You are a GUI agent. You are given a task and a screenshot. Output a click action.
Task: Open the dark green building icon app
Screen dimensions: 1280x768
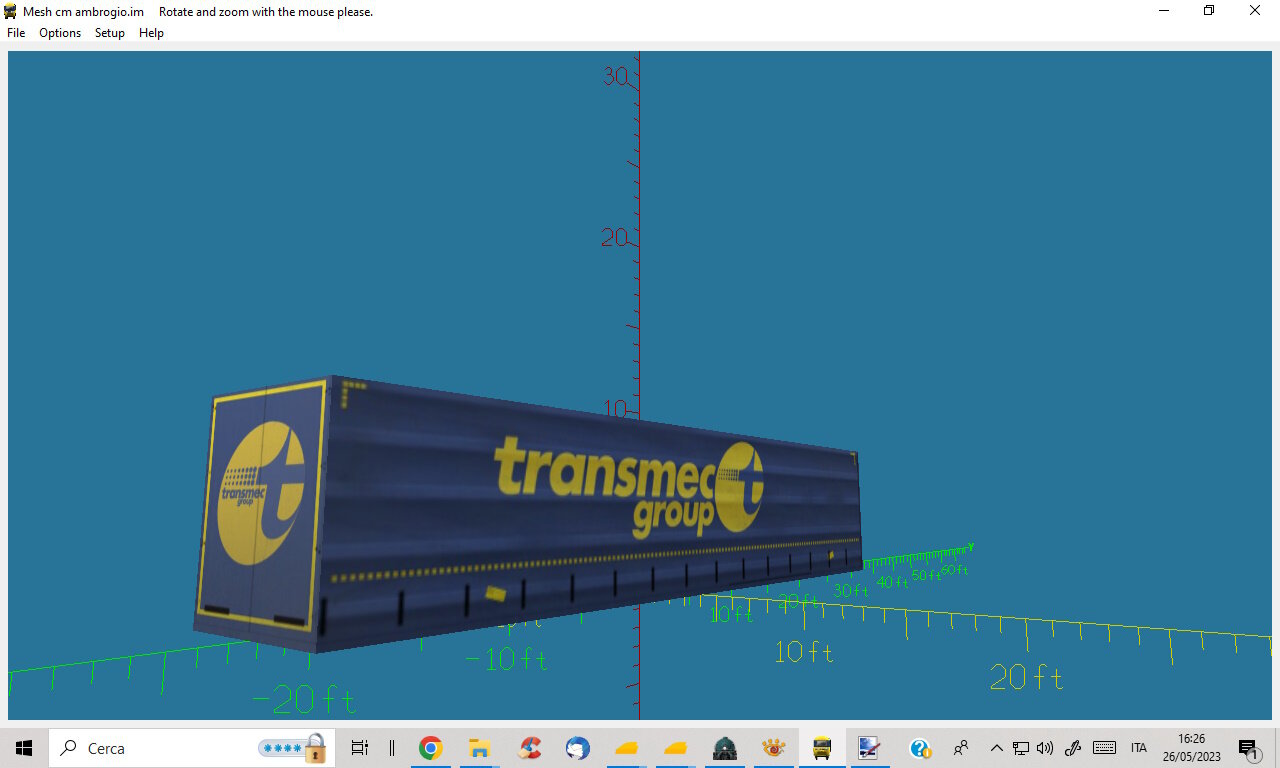pyautogui.click(x=725, y=748)
